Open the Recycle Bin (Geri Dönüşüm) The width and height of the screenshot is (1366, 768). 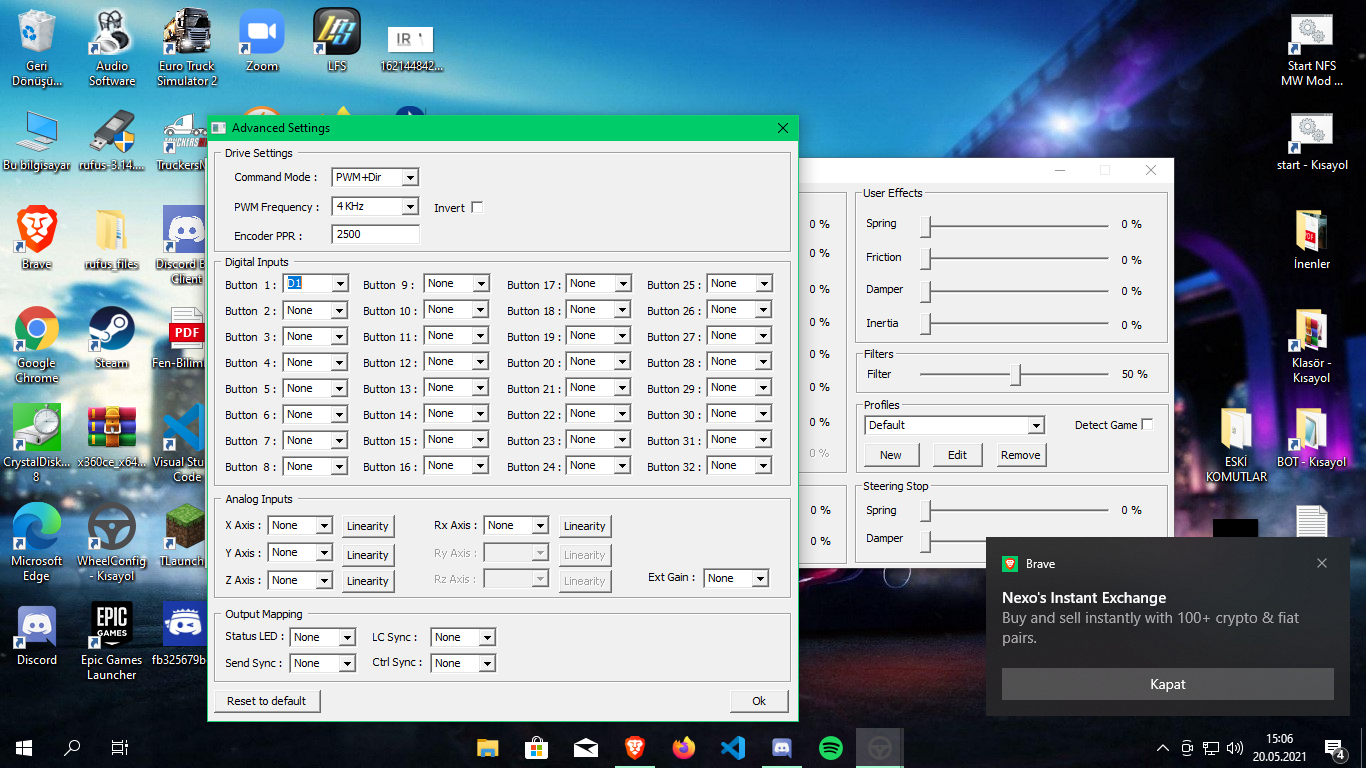pyautogui.click(x=37, y=47)
